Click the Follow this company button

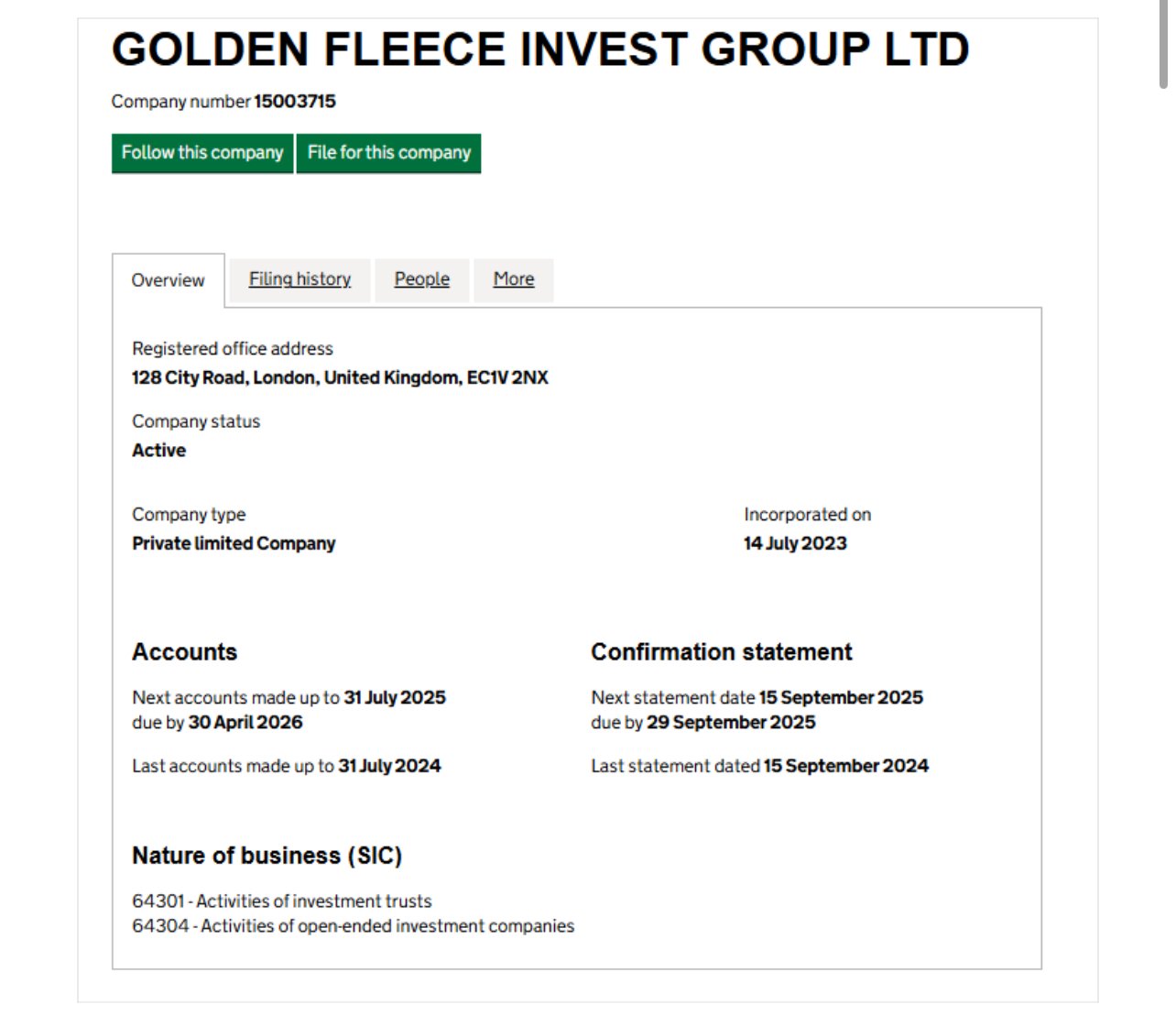202,153
